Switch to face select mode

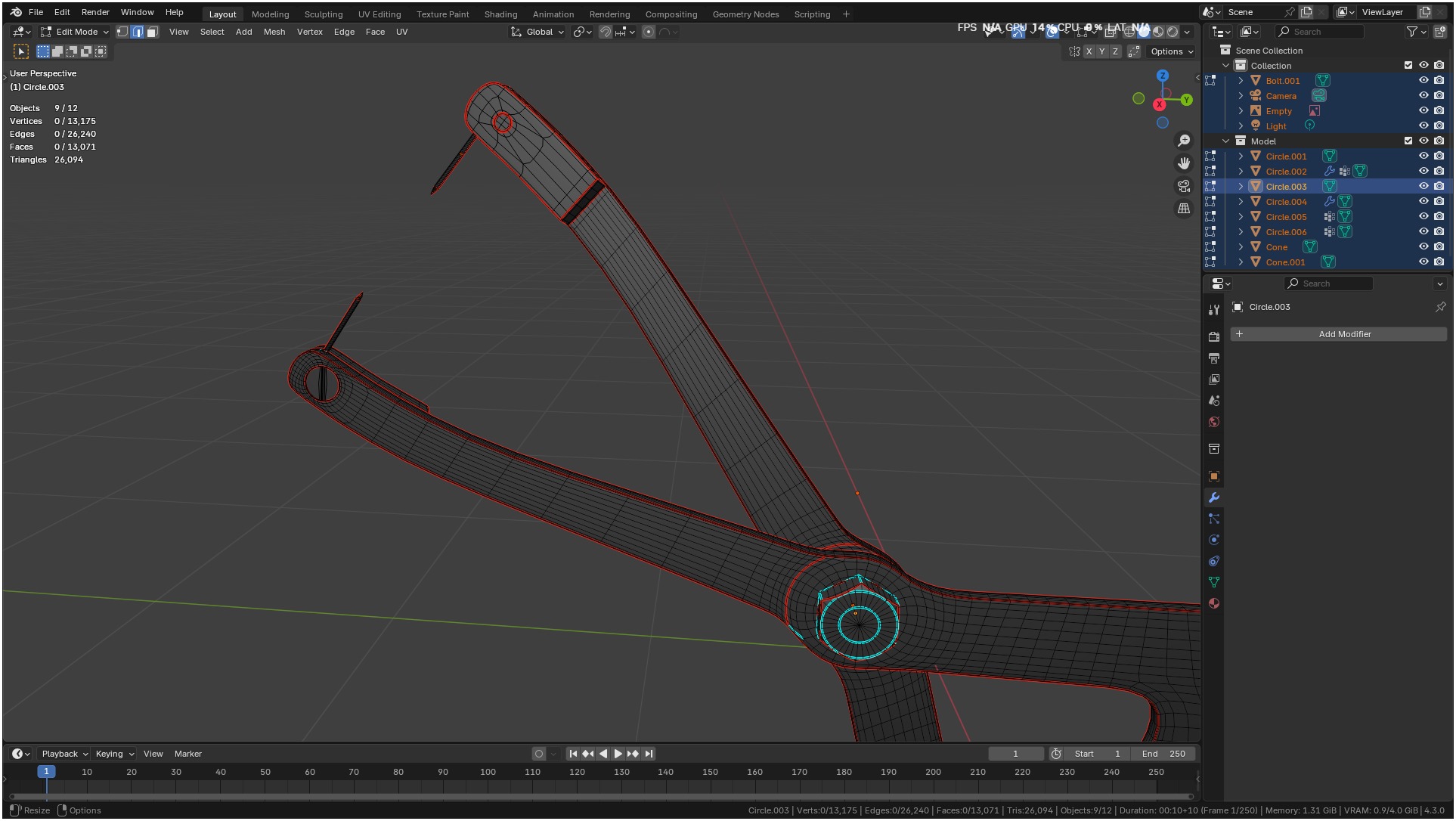(152, 32)
